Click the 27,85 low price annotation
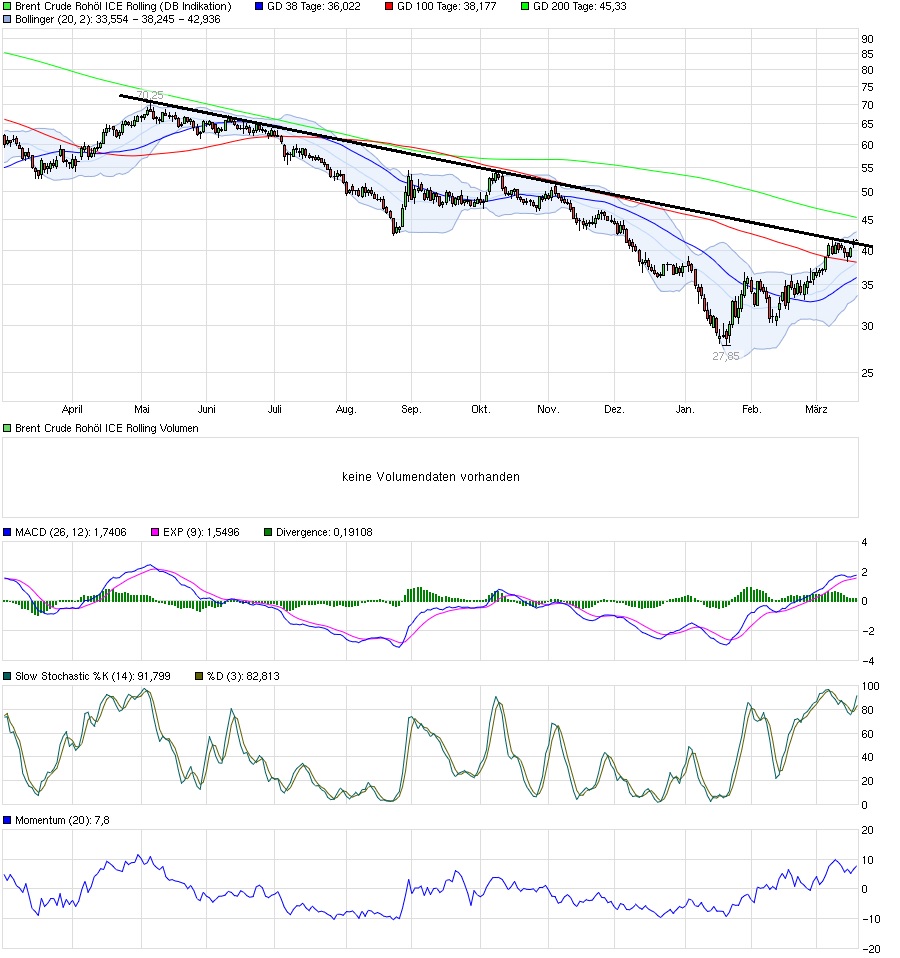The width and height of the screenshot is (900, 958). 723,355
